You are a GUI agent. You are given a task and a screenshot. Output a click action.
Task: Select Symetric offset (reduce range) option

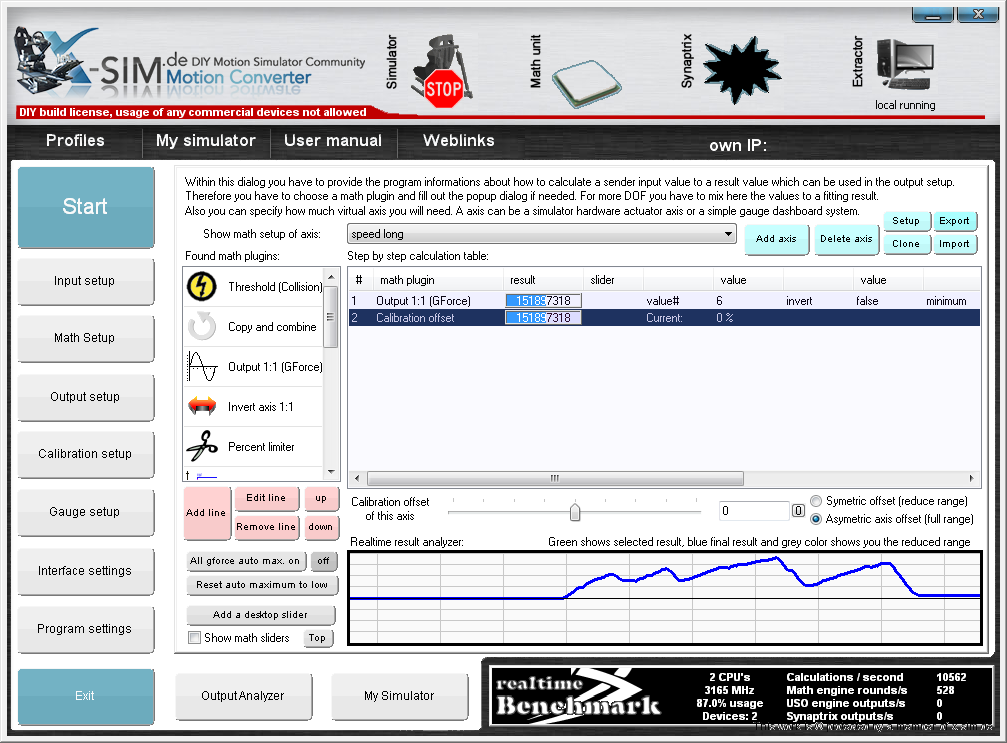coord(816,501)
